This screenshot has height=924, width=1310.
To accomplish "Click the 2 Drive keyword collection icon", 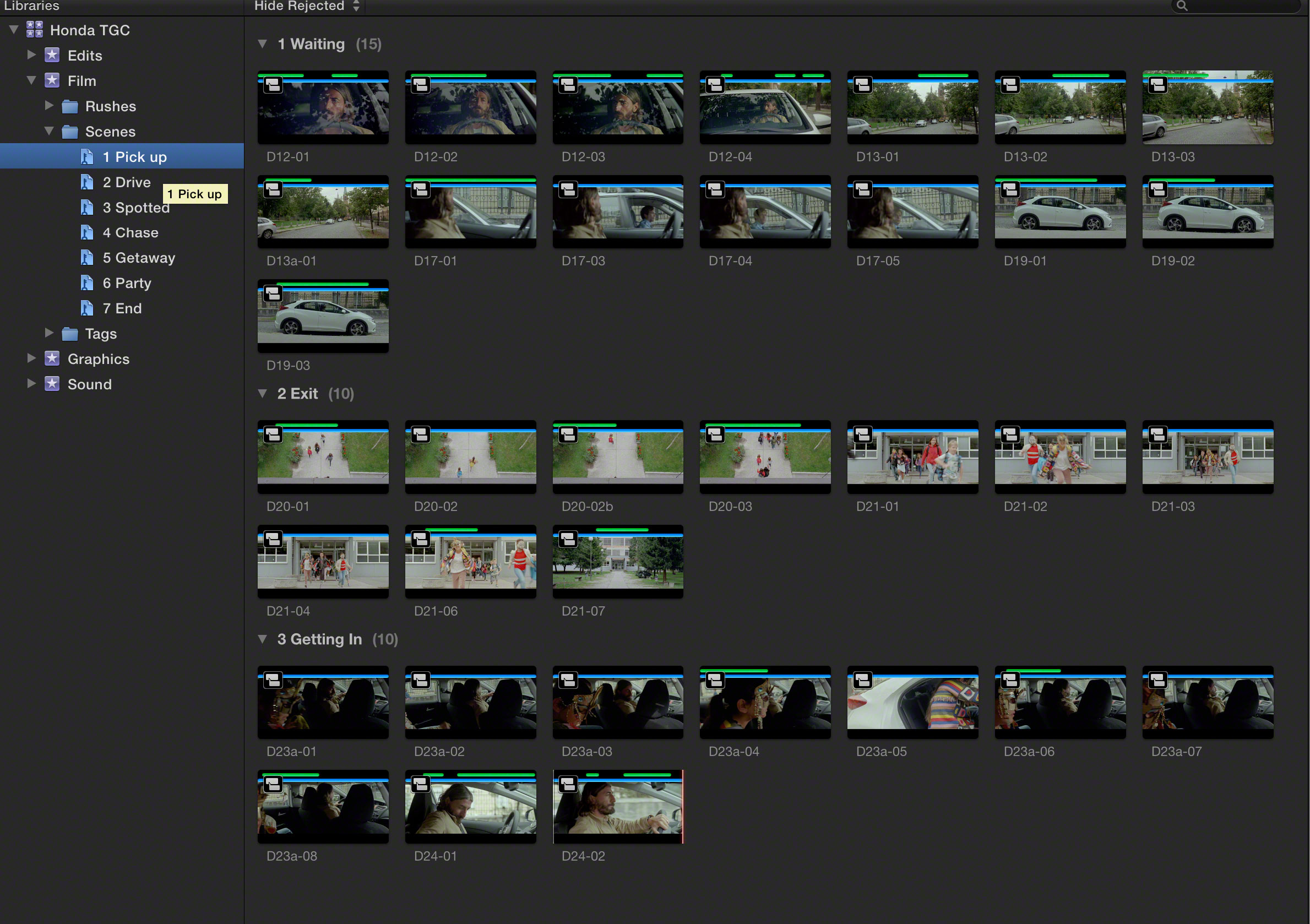I will [x=86, y=182].
